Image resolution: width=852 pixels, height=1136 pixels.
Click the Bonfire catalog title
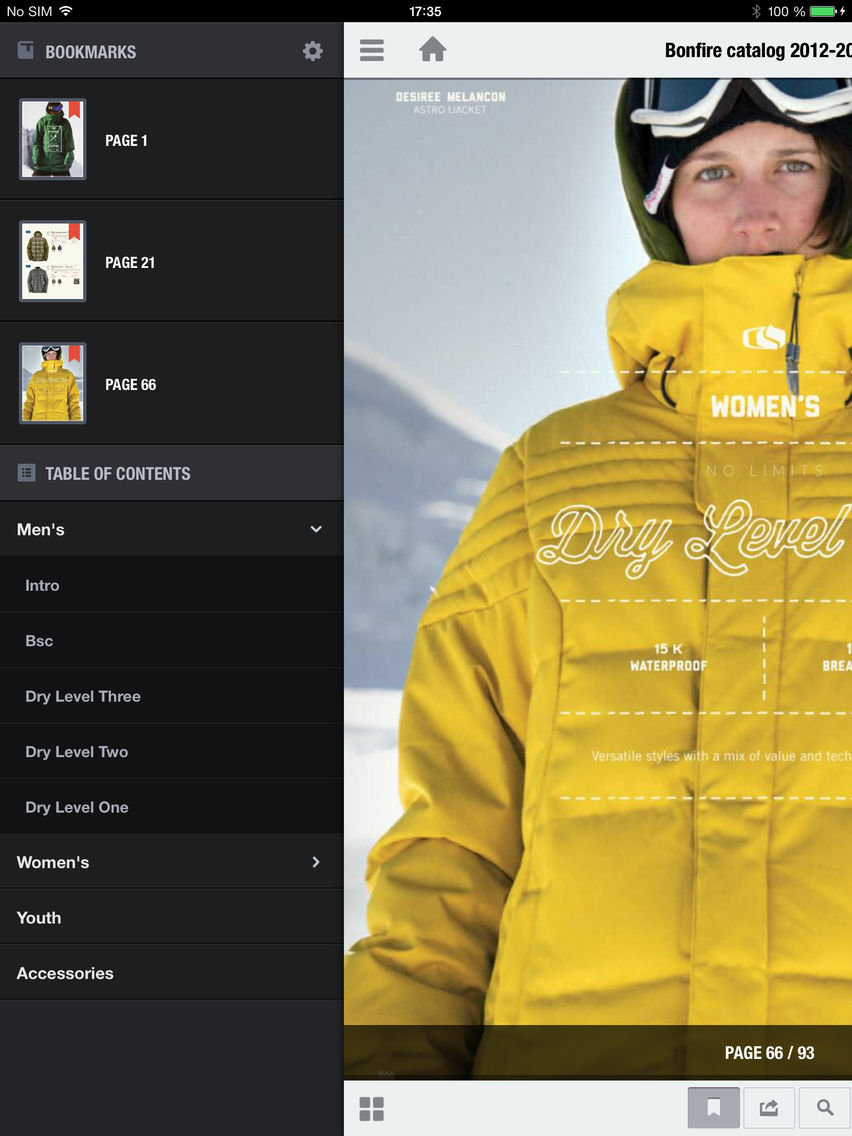coord(758,50)
